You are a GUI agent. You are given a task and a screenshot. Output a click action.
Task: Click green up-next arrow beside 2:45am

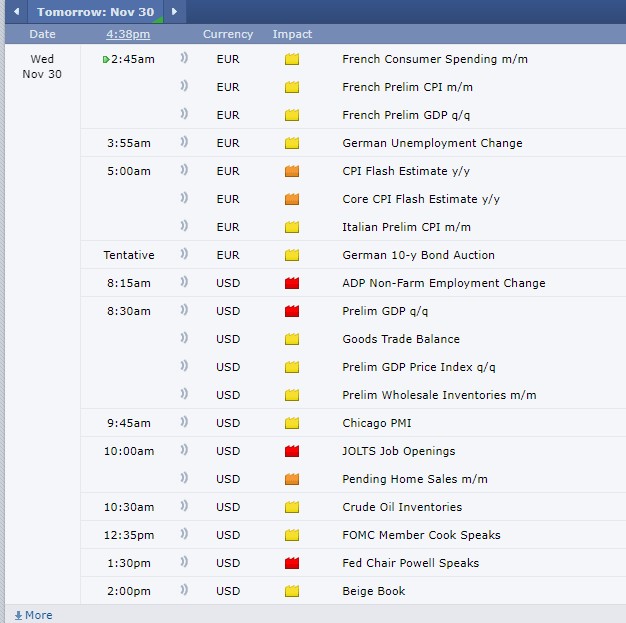click(x=106, y=59)
